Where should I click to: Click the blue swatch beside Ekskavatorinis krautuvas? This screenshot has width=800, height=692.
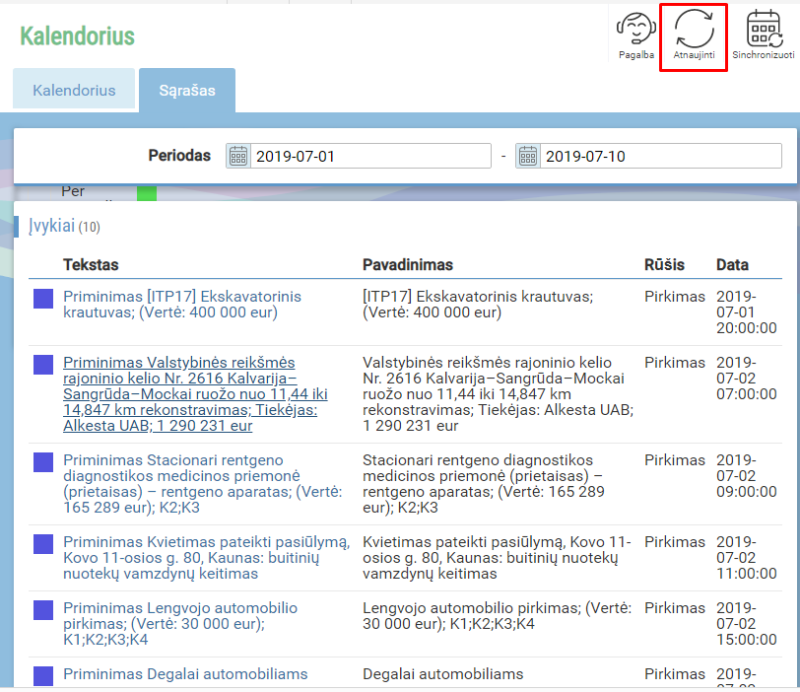point(43,299)
